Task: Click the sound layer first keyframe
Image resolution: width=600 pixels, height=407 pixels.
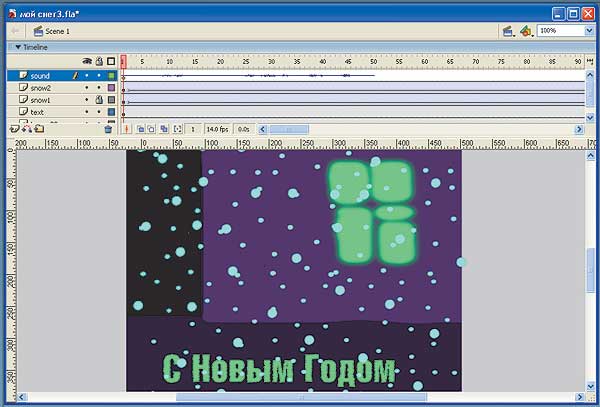Action: point(123,76)
